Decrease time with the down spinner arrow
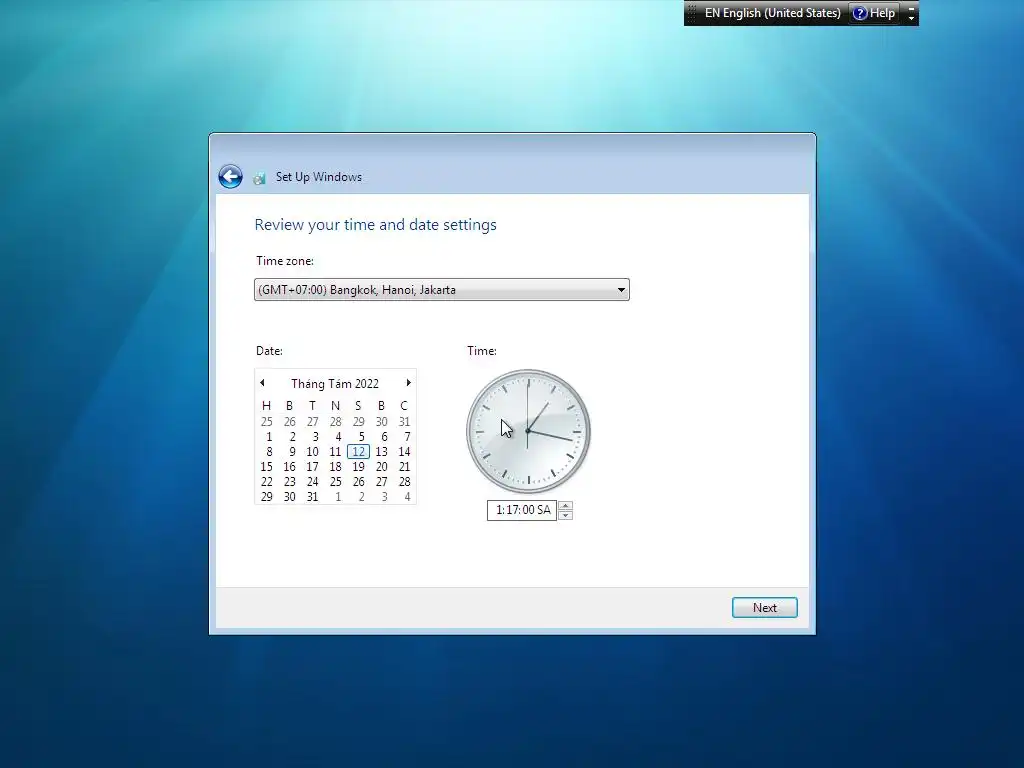The image size is (1024, 768). 566,515
